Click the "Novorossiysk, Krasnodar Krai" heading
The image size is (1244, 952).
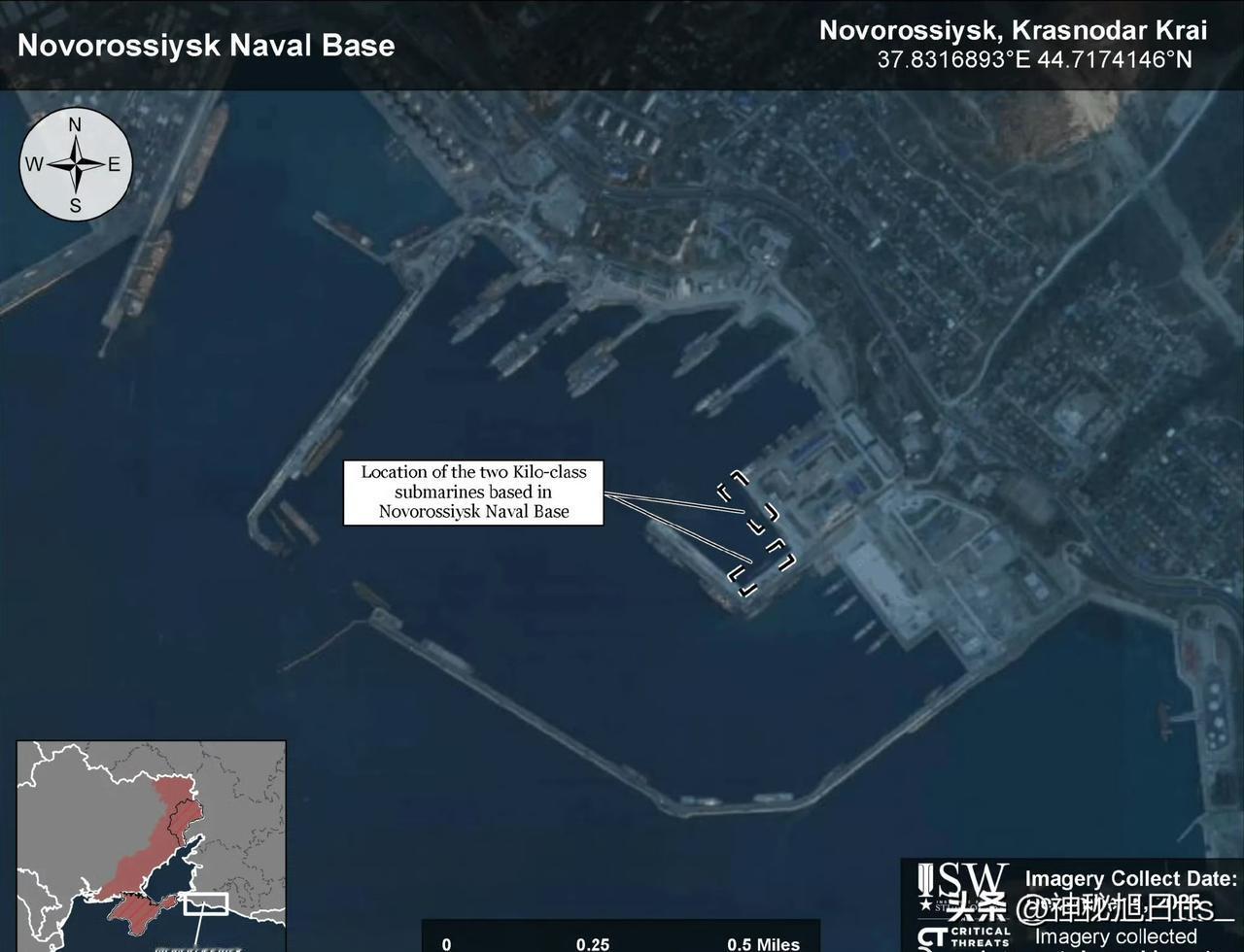1014,30
